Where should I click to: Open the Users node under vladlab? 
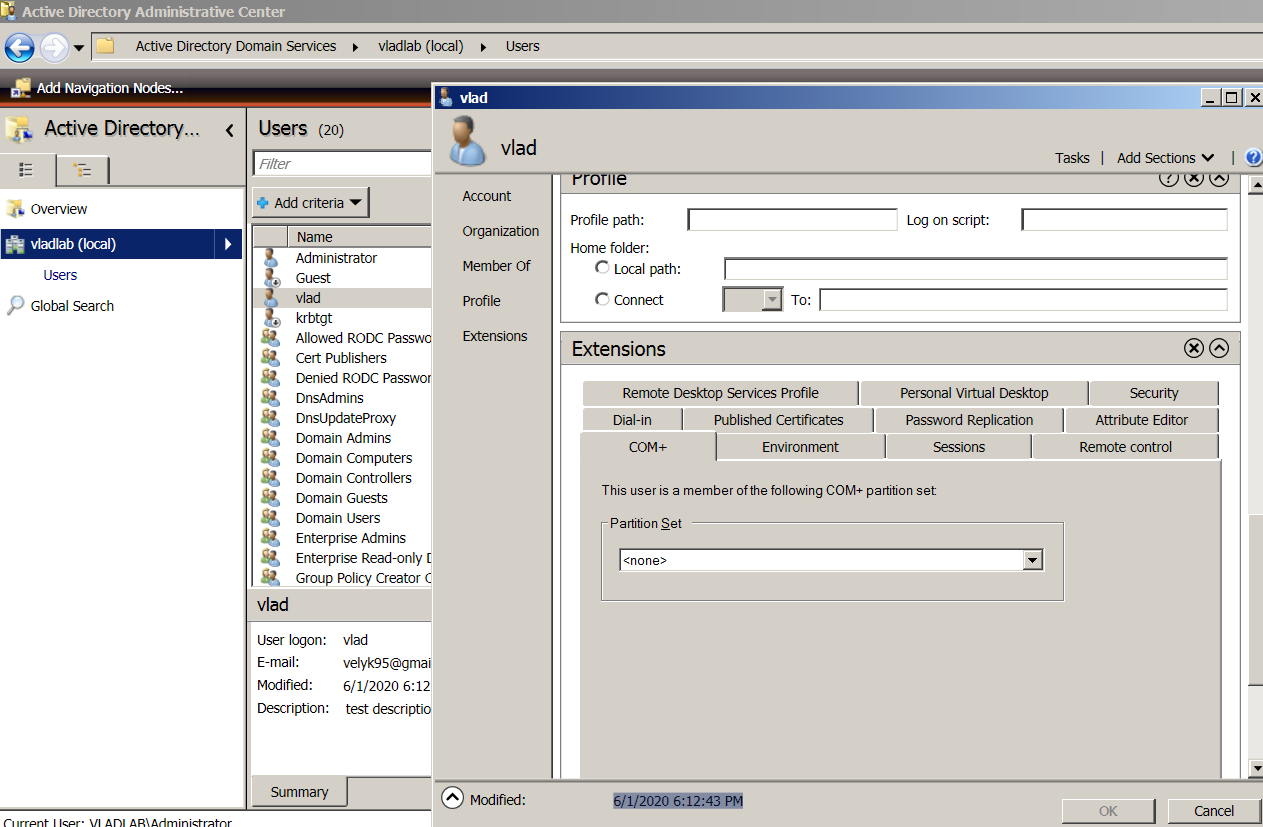tap(60, 275)
